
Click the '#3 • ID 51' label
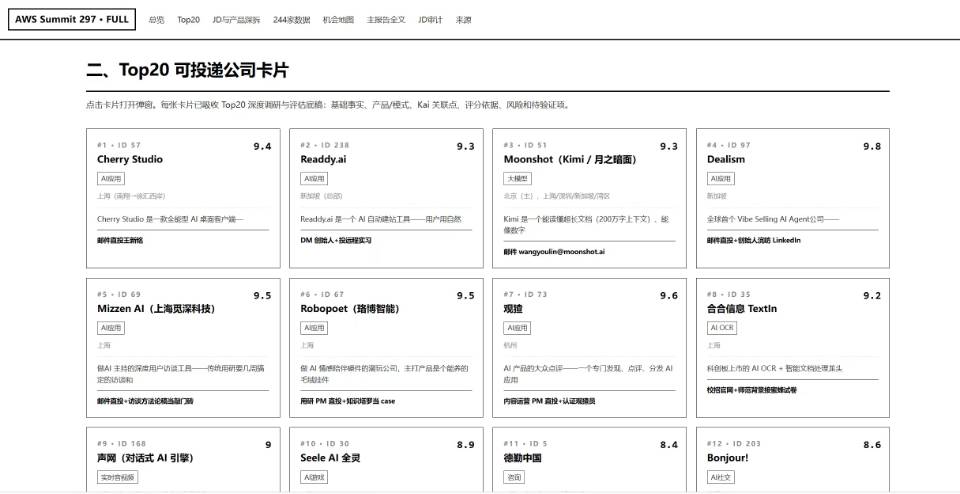(x=525, y=145)
